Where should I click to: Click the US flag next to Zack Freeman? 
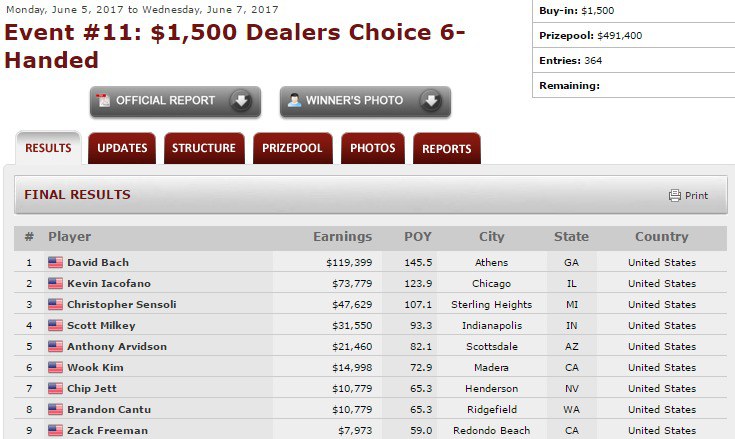point(55,431)
